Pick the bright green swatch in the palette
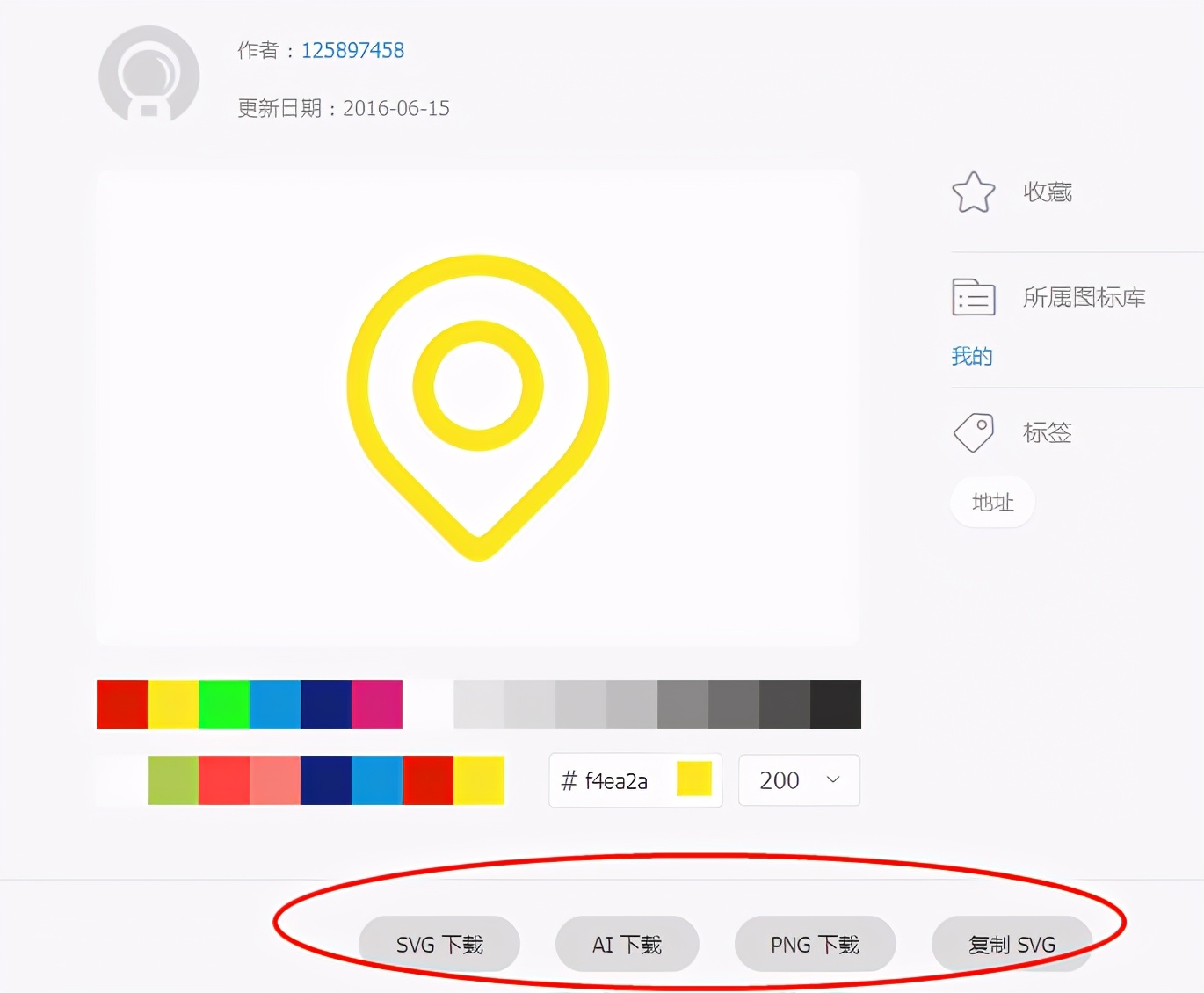 click(x=224, y=705)
